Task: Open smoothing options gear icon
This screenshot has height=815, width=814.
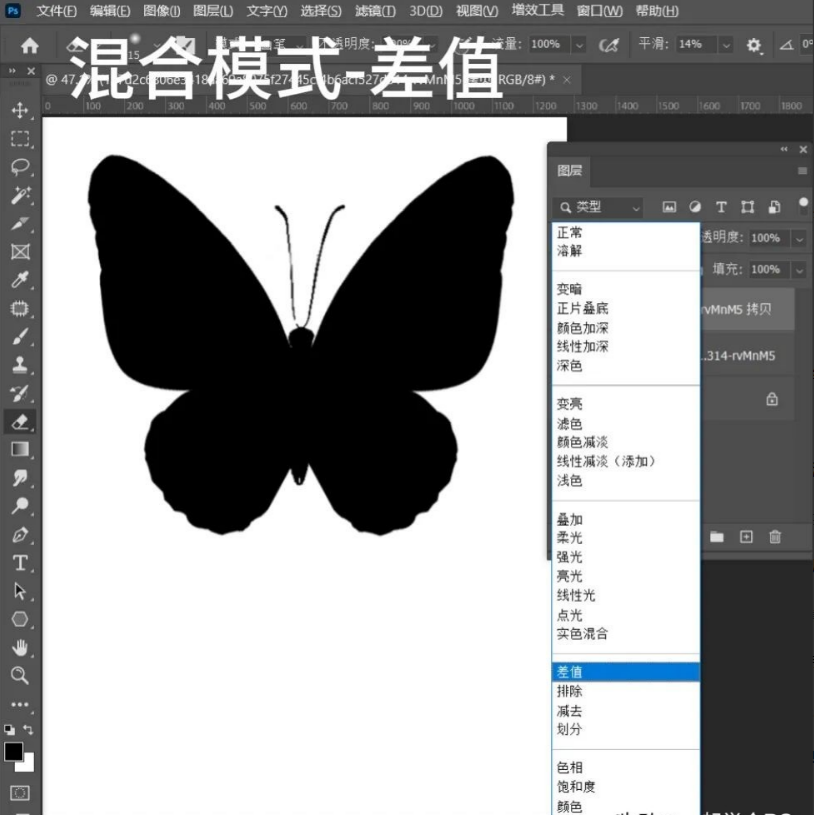Action: click(754, 45)
